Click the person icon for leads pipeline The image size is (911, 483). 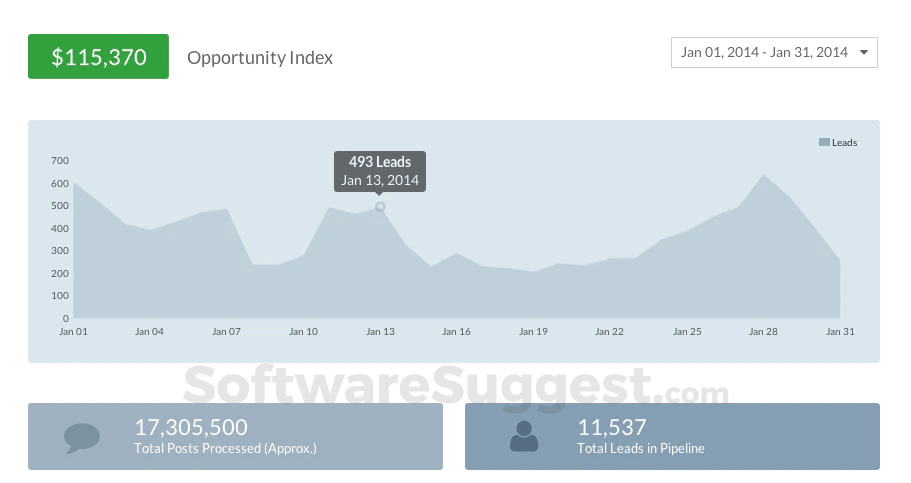pos(523,436)
